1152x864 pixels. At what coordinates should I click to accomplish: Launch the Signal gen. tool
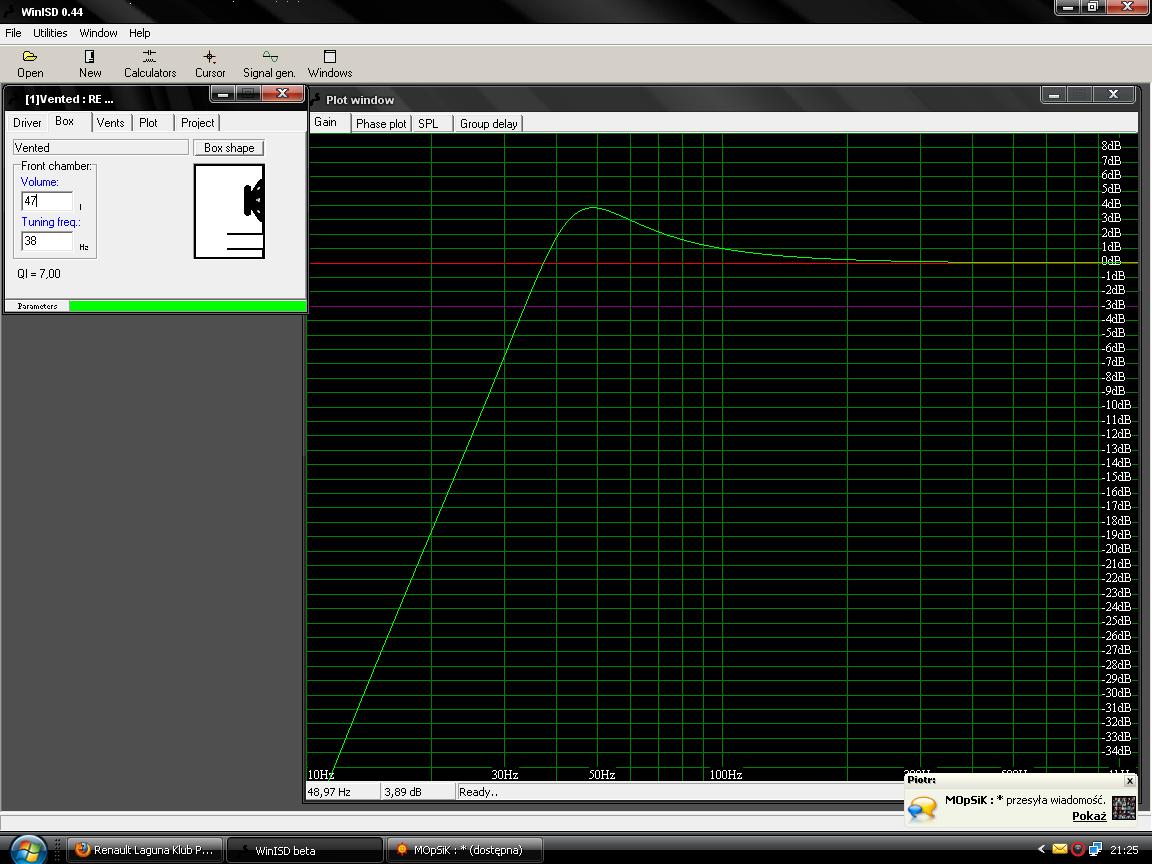pos(269,63)
